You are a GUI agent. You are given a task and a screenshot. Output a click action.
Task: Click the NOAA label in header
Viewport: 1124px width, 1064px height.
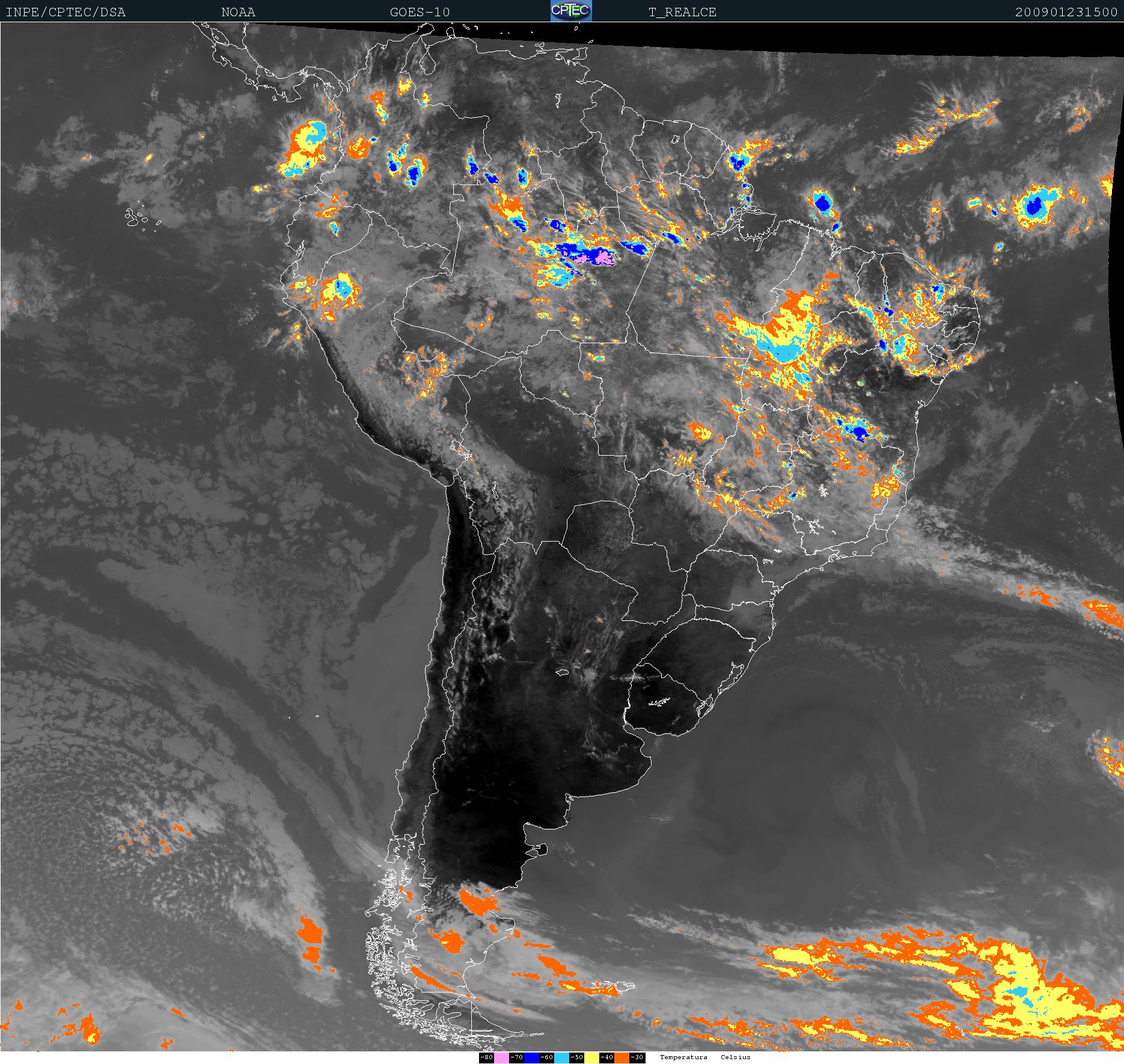[238, 12]
